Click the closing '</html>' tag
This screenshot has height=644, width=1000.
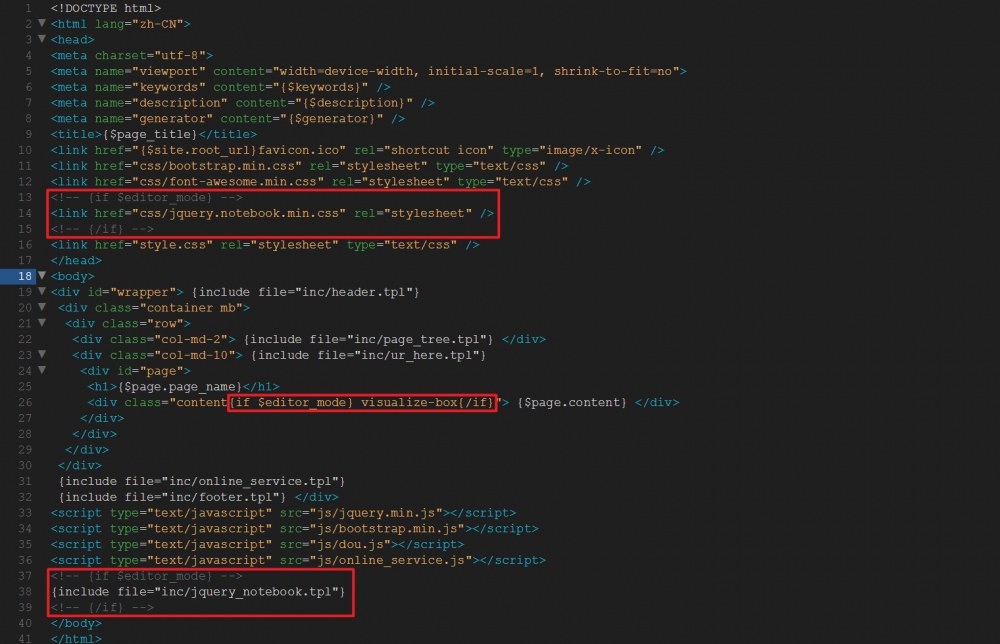(77, 638)
